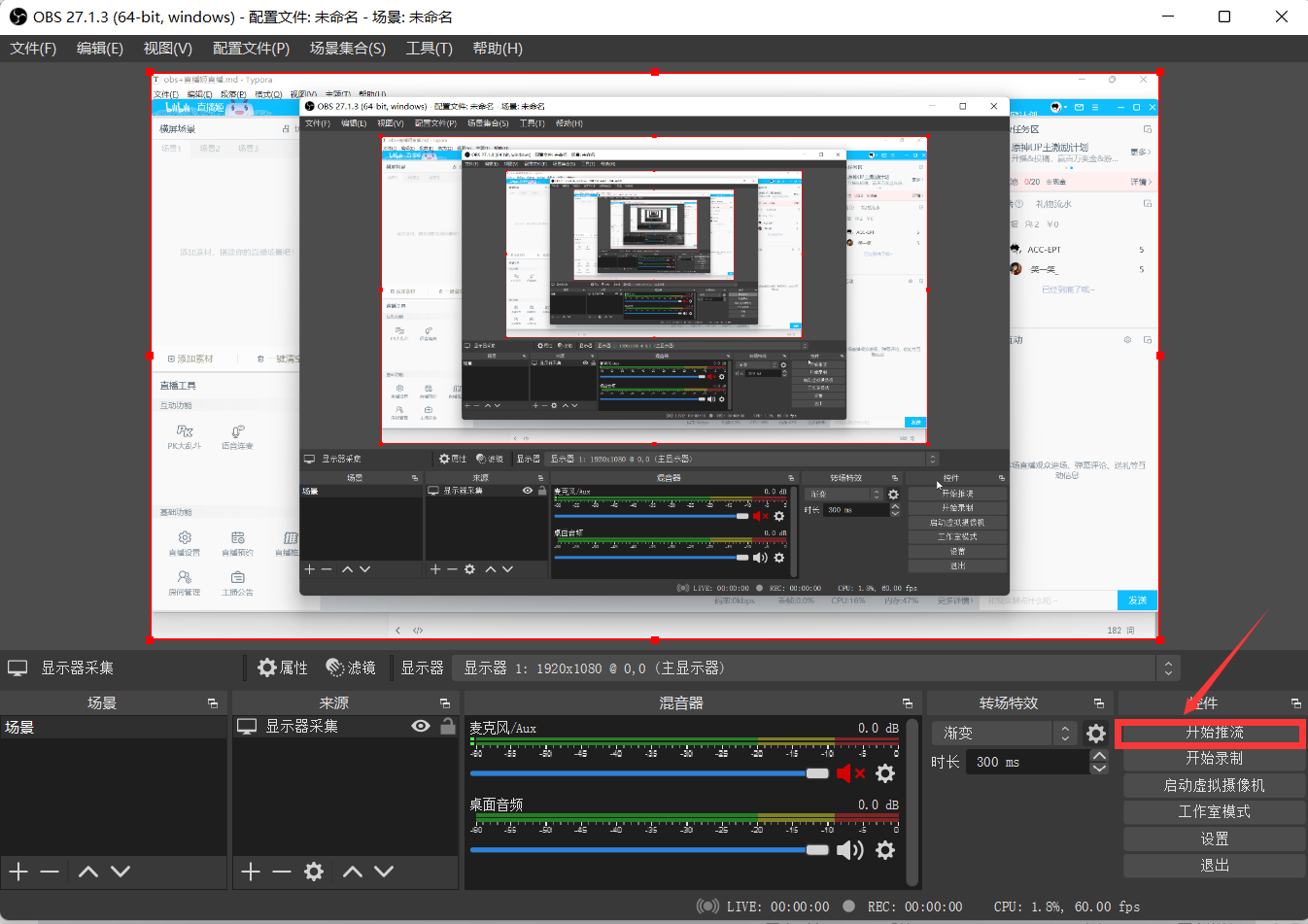Screen dimensions: 1308x924
Task: Pop out the 混音器 dock panel
Action: [x=908, y=702]
